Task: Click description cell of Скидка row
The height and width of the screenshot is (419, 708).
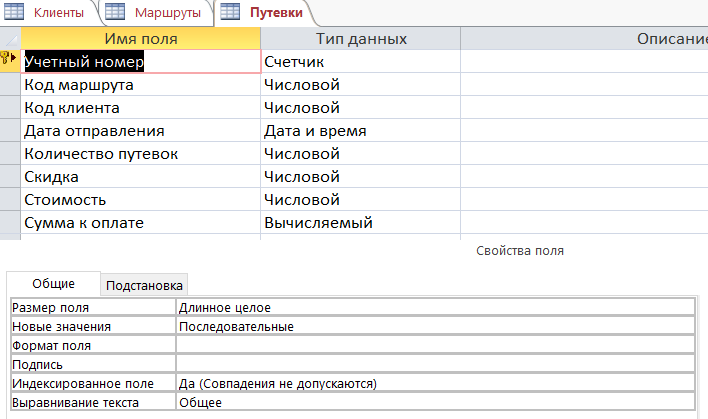Action: [x=584, y=177]
